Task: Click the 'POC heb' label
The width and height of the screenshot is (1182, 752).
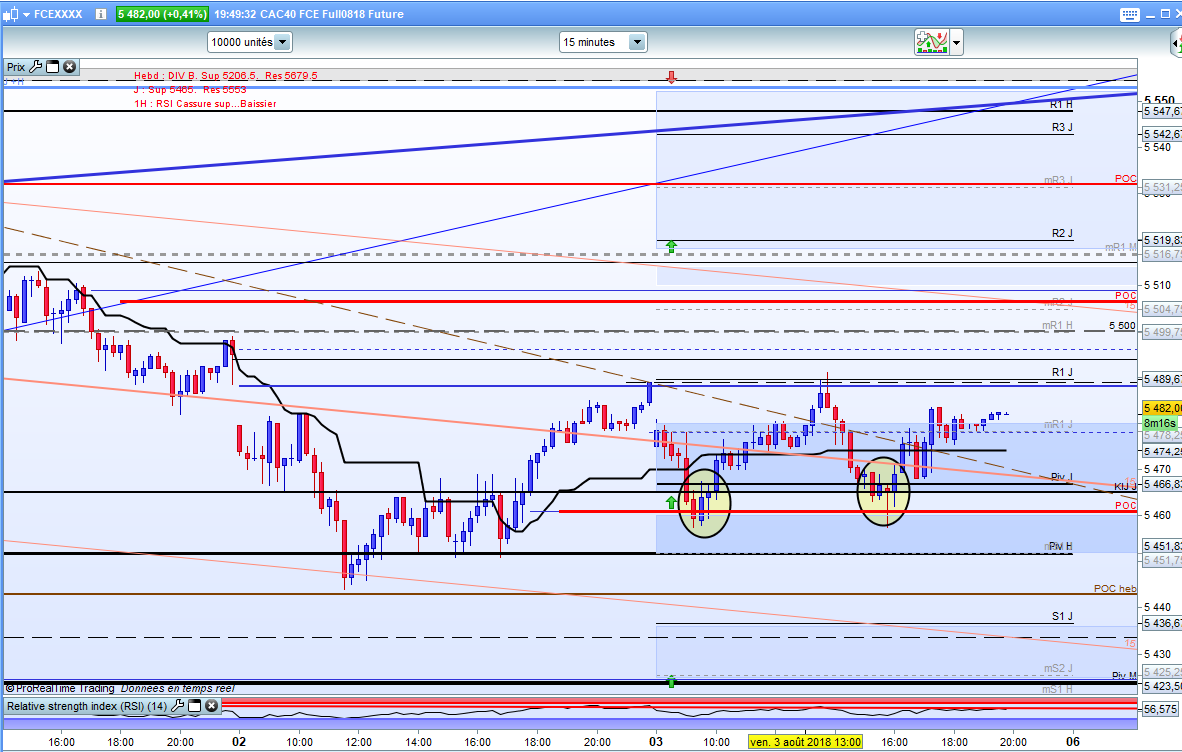Action: click(1115, 588)
